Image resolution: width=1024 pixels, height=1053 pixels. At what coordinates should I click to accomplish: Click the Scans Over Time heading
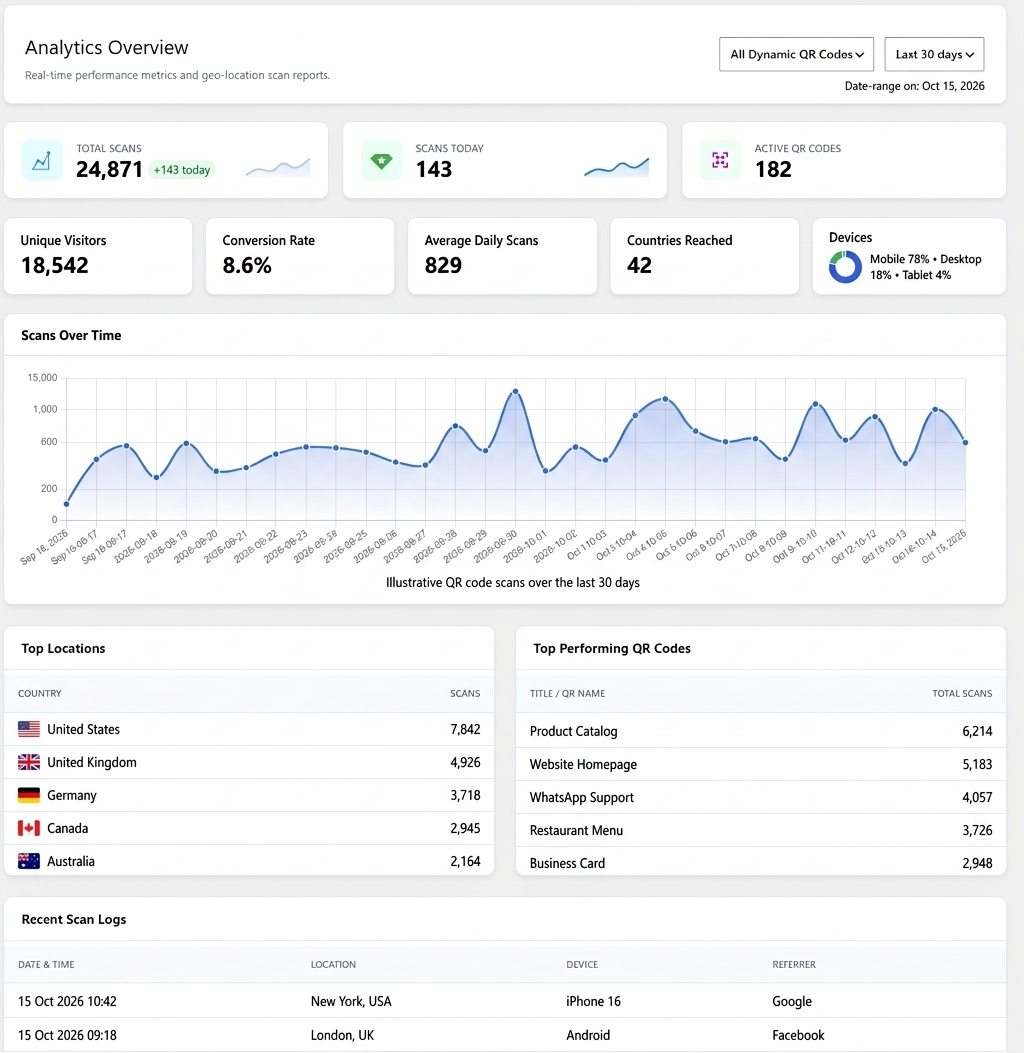[71, 335]
